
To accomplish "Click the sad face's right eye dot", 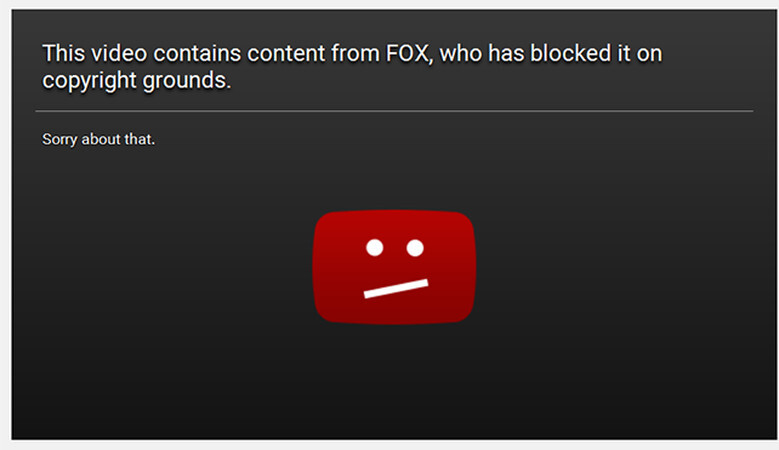I will coord(415,247).
